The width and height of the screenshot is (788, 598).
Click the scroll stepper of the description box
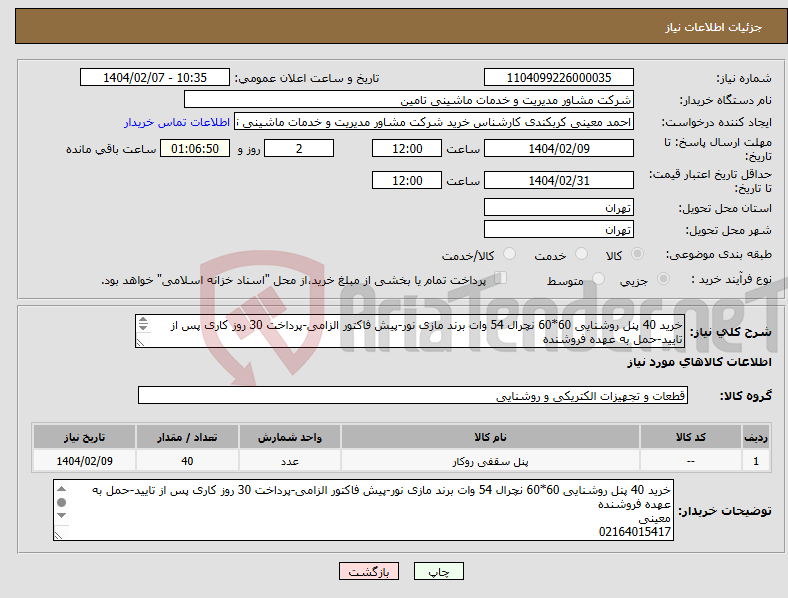tap(143, 324)
